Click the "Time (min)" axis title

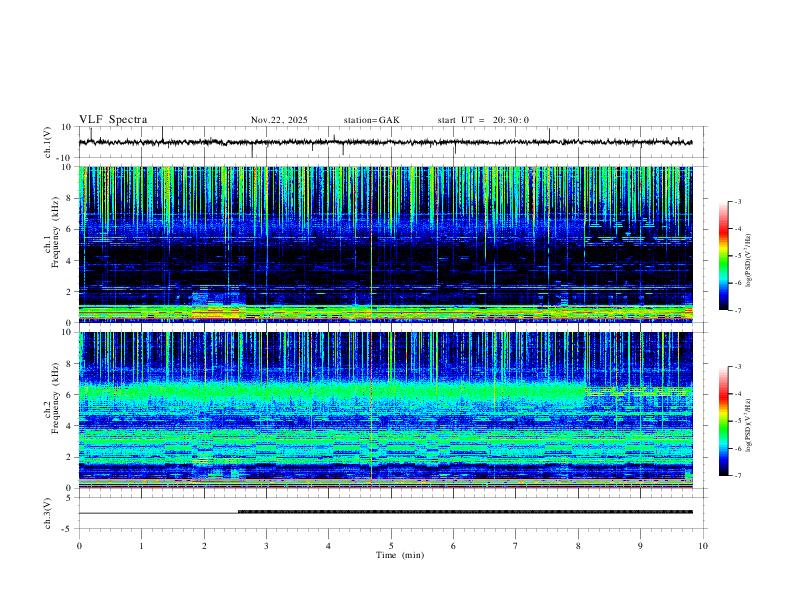pos(400,555)
